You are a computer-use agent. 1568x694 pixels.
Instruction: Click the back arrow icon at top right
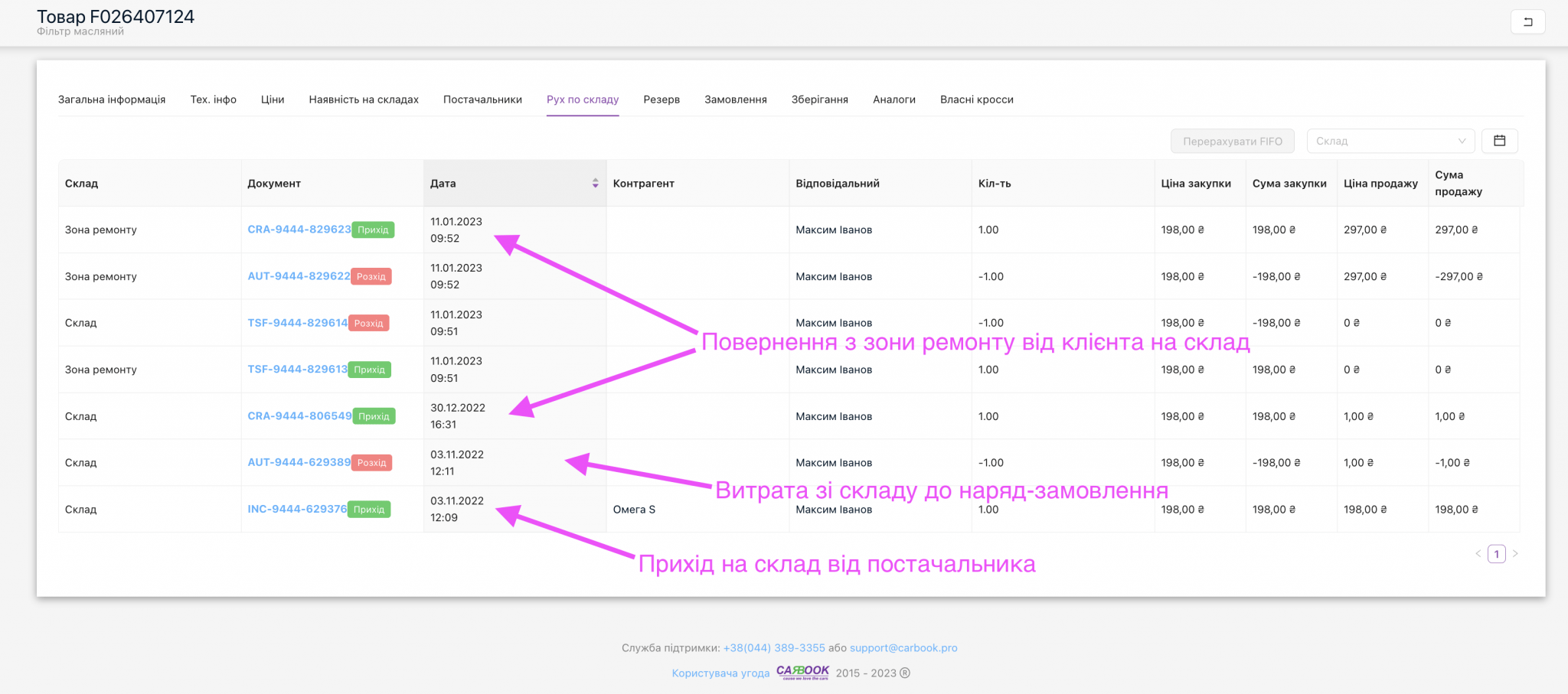pyautogui.click(x=1527, y=21)
